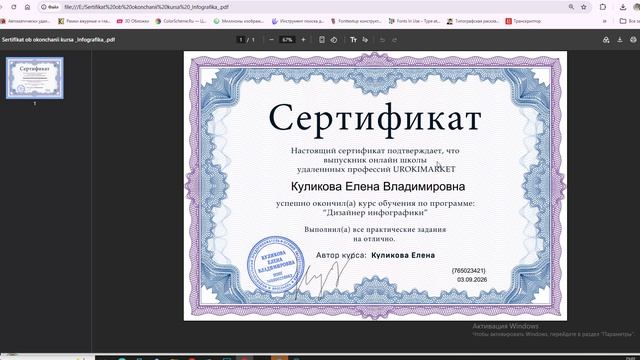Image resolution: width=640 pixels, height=360 pixels.
Task: Open the Инструмент поиска bookmark
Action: point(298,21)
